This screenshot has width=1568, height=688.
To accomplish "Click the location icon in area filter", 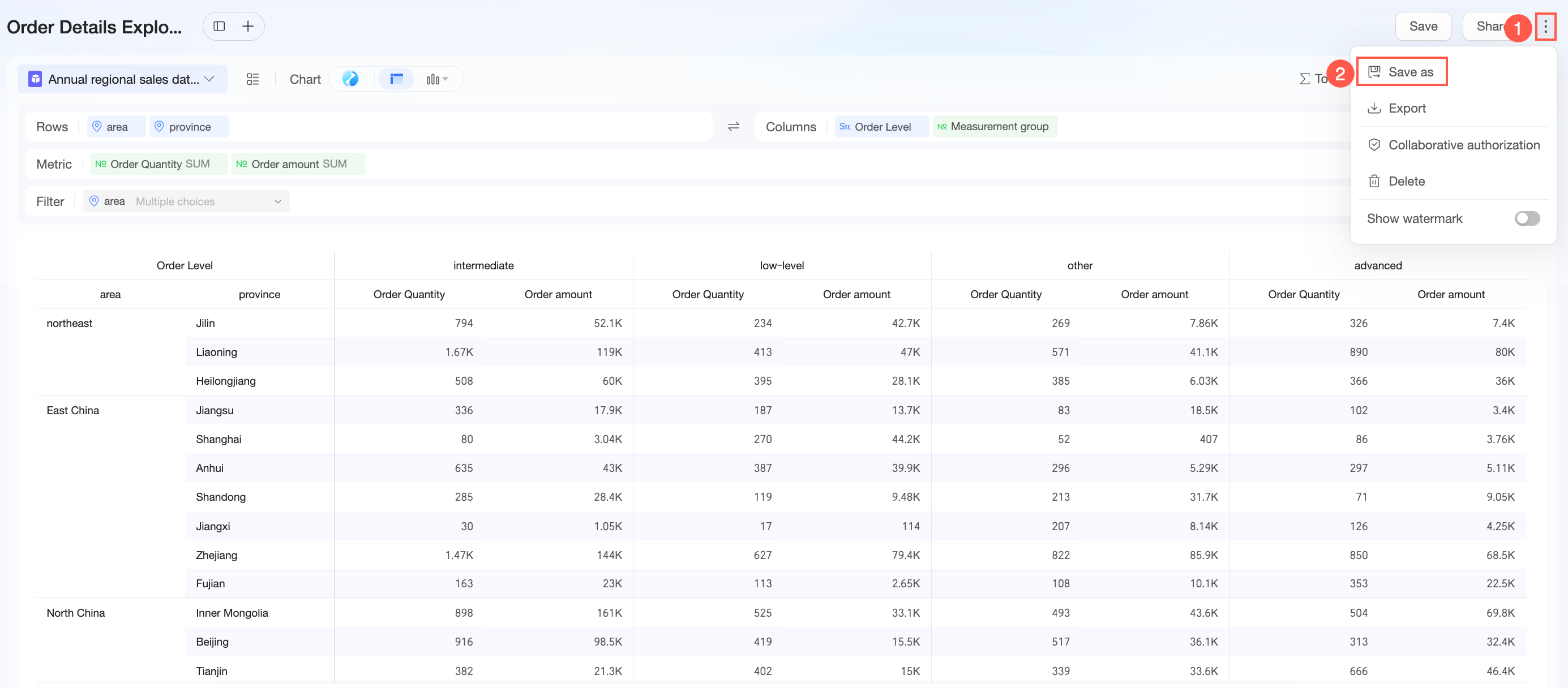I will [x=94, y=201].
